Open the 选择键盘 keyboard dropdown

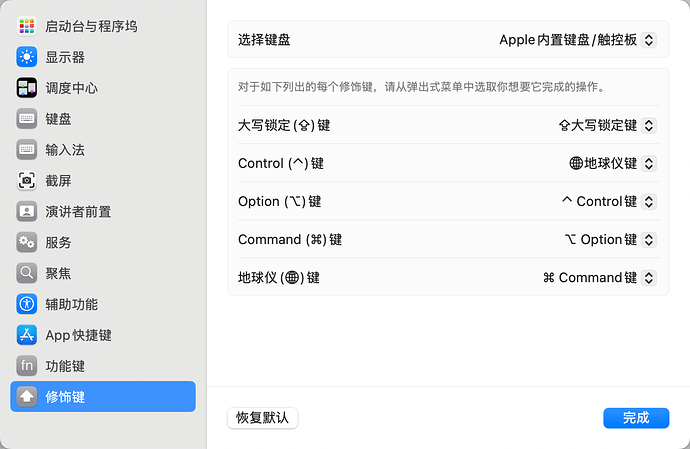[578, 40]
